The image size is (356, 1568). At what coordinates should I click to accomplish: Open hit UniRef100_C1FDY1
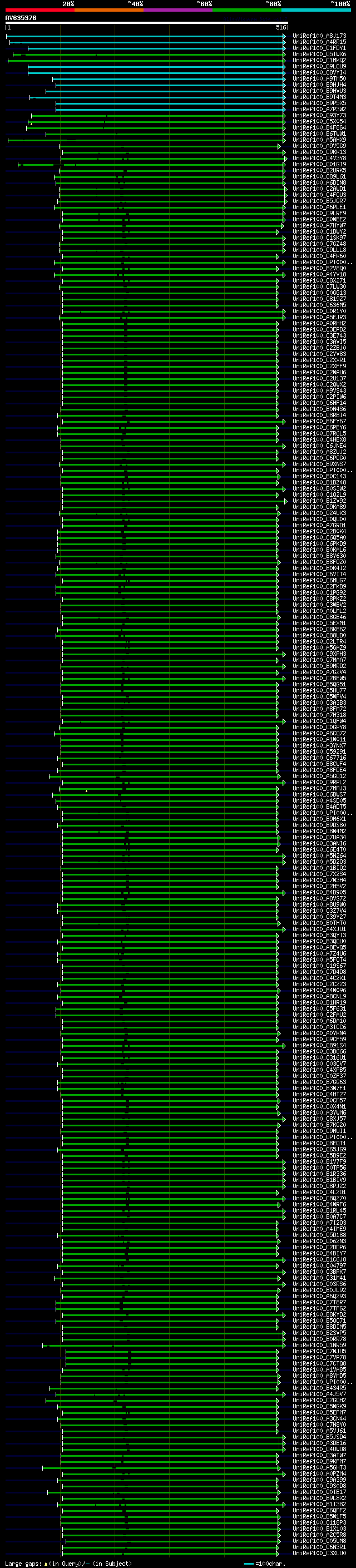pyautogui.click(x=319, y=48)
